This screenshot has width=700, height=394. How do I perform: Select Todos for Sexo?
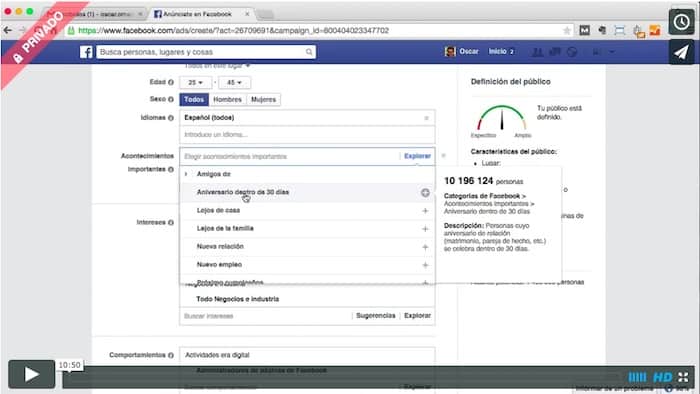[x=194, y=100]
